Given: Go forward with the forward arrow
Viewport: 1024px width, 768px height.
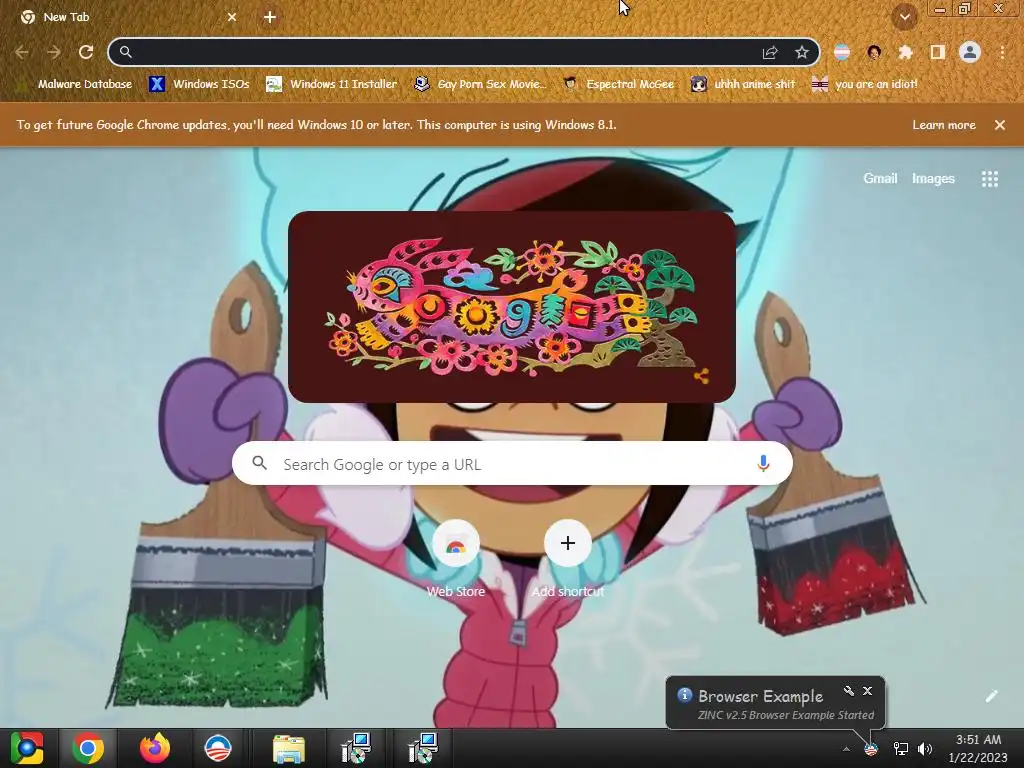Looking at the screenshot, I should click(x=54, y=52).
